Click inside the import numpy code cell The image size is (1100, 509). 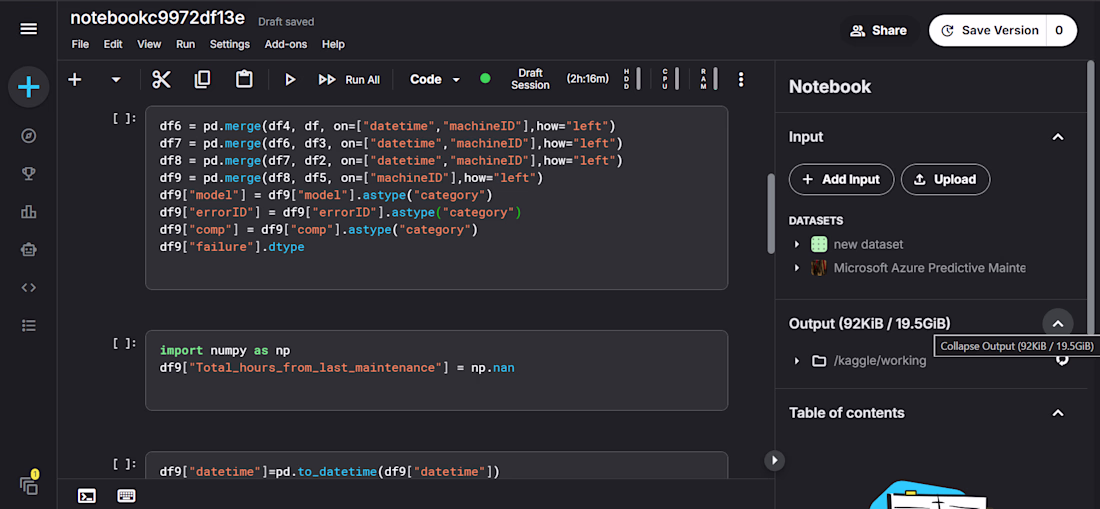pyautogui.click(x=436, y=370)
